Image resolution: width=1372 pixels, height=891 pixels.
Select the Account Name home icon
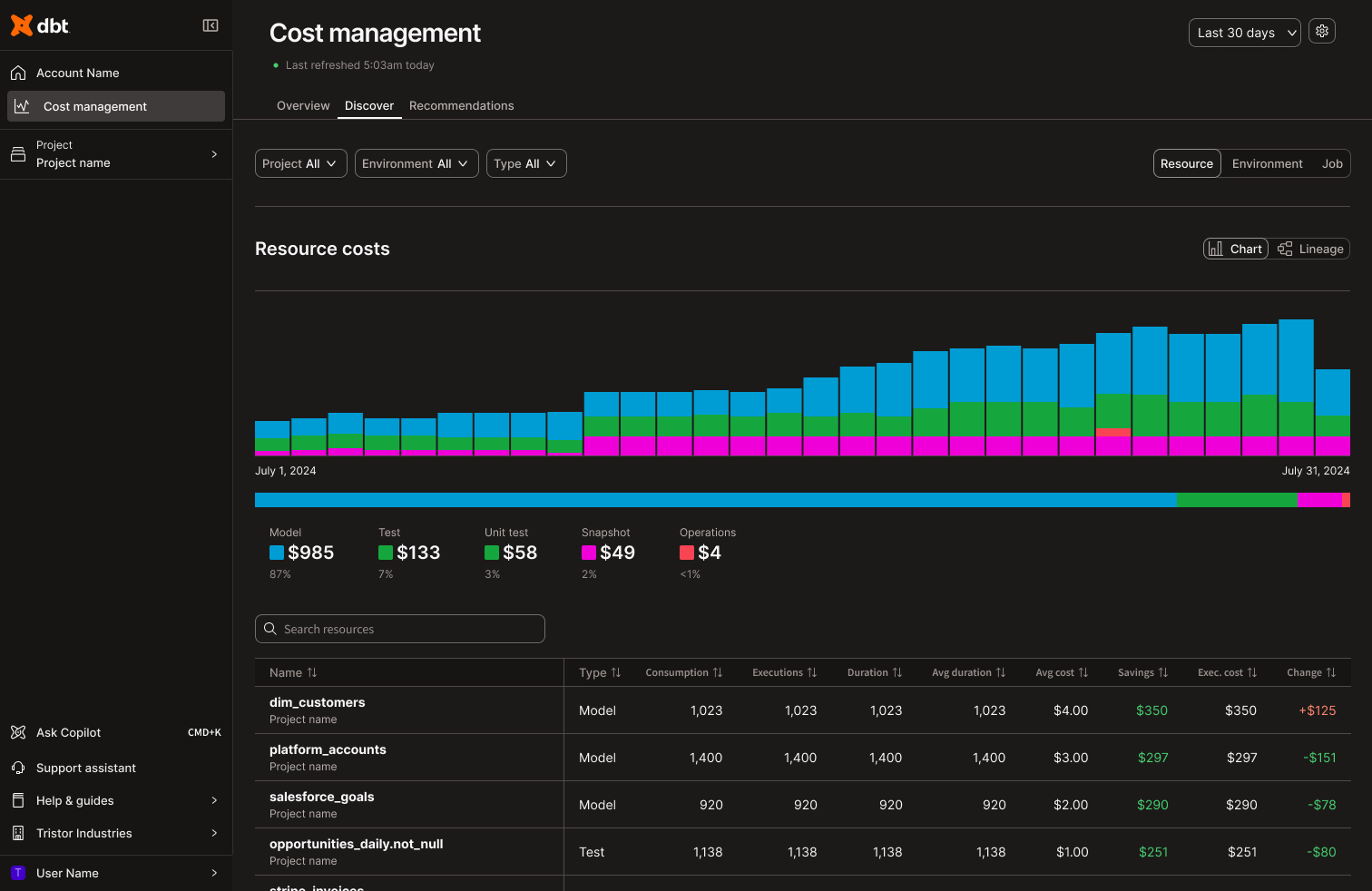(18, 72)
